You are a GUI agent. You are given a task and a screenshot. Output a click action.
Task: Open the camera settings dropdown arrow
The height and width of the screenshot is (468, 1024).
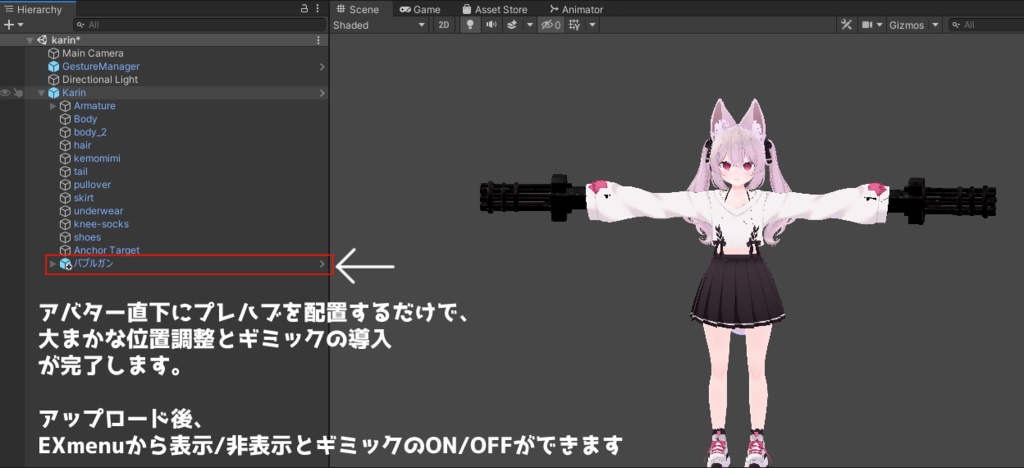pos(879,25)
